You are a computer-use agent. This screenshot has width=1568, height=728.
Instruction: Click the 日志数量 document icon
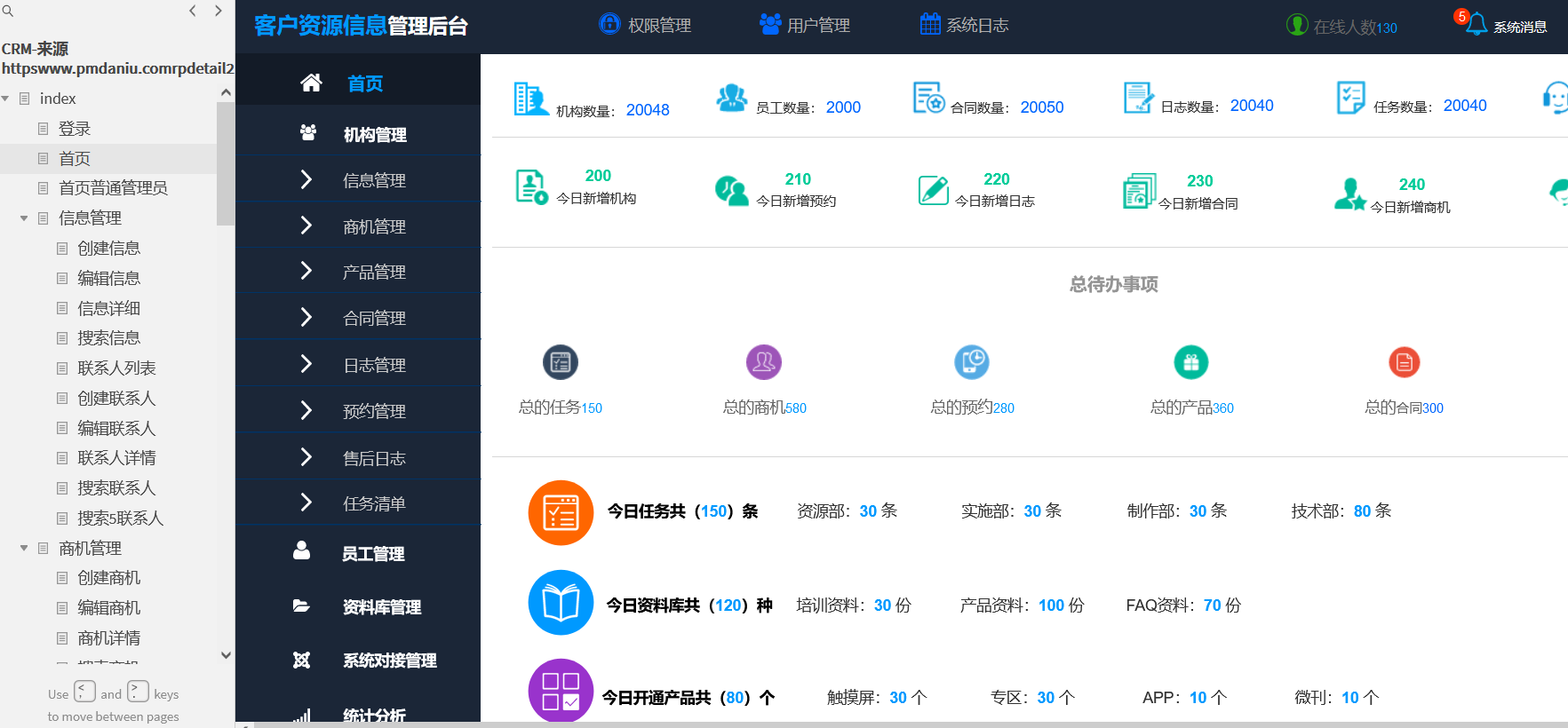[x=1138, y=98]
